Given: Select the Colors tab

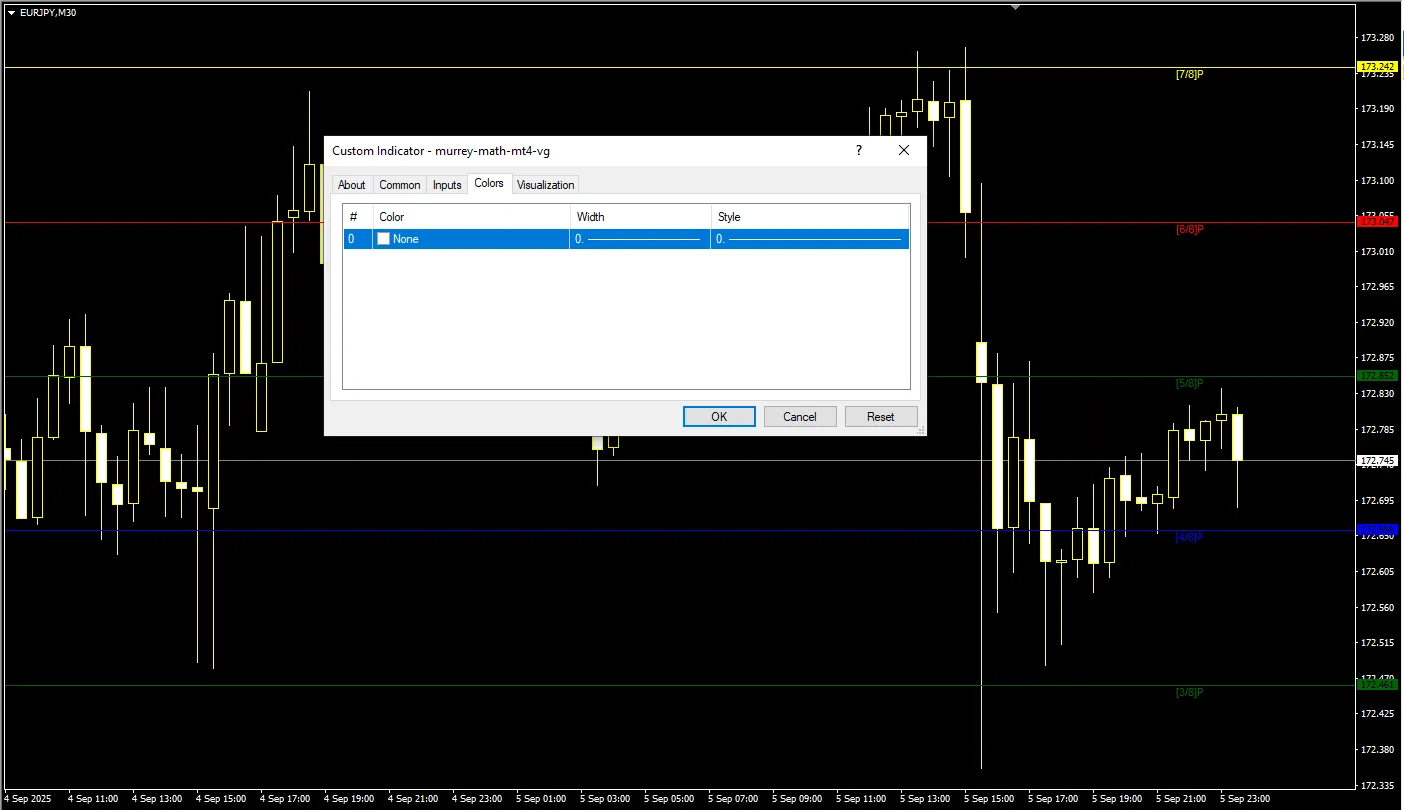Looking at the screenshot, I should pos(489,184).
